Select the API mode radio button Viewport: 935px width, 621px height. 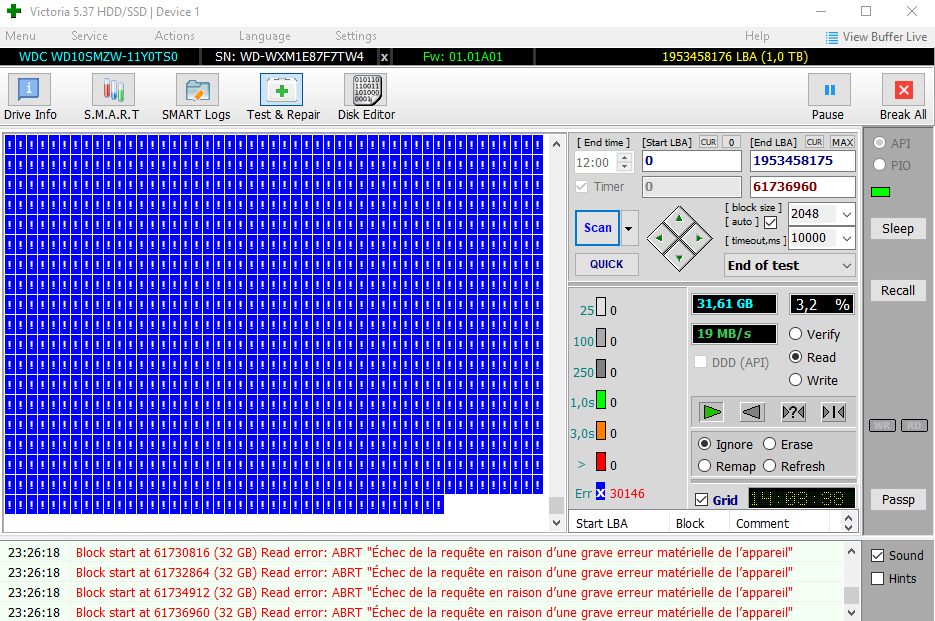(x=879, y=143)
